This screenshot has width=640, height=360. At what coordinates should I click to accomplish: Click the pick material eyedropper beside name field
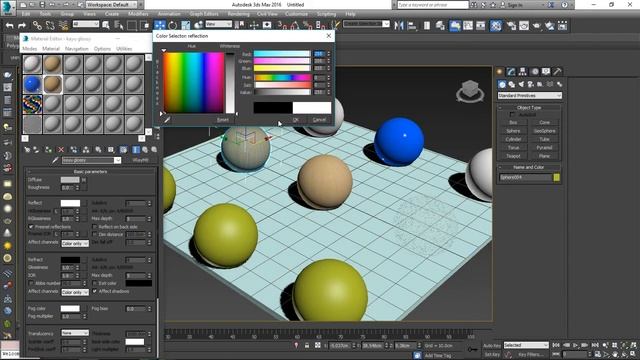click(x=55, y=160)
